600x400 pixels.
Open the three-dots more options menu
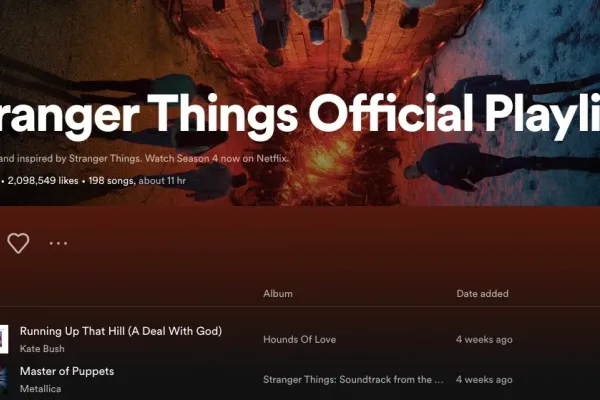[x=58, y=243]
